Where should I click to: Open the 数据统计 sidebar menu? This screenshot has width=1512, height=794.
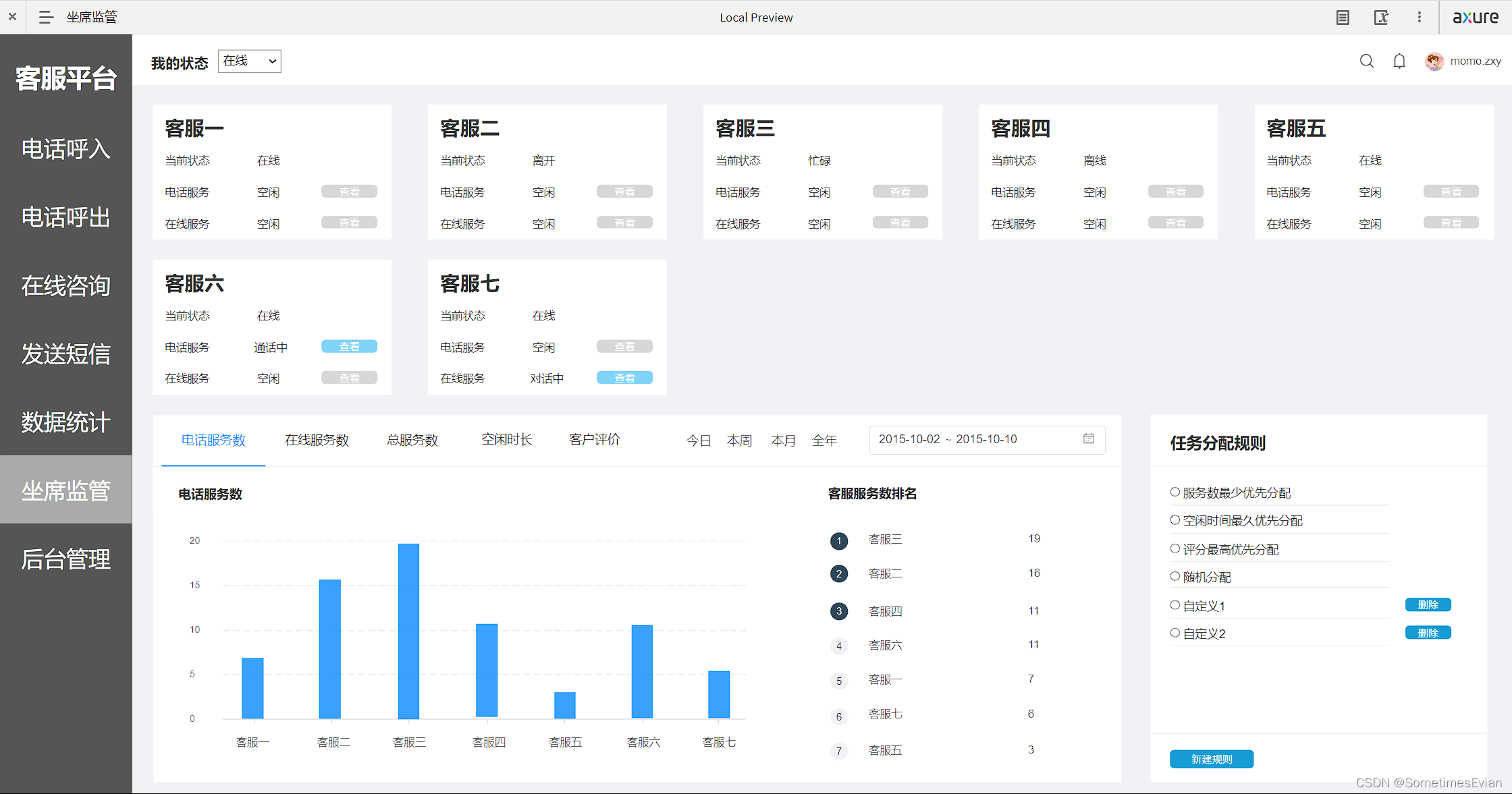[65, 422]
